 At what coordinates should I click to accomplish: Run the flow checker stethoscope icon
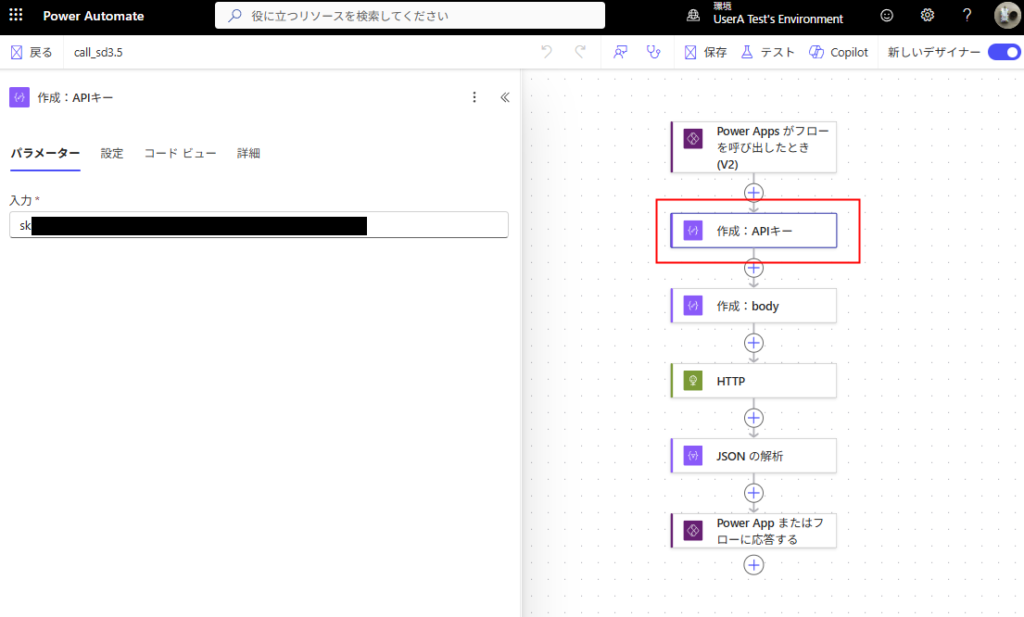pyautogui.click(x=654, y=52)
